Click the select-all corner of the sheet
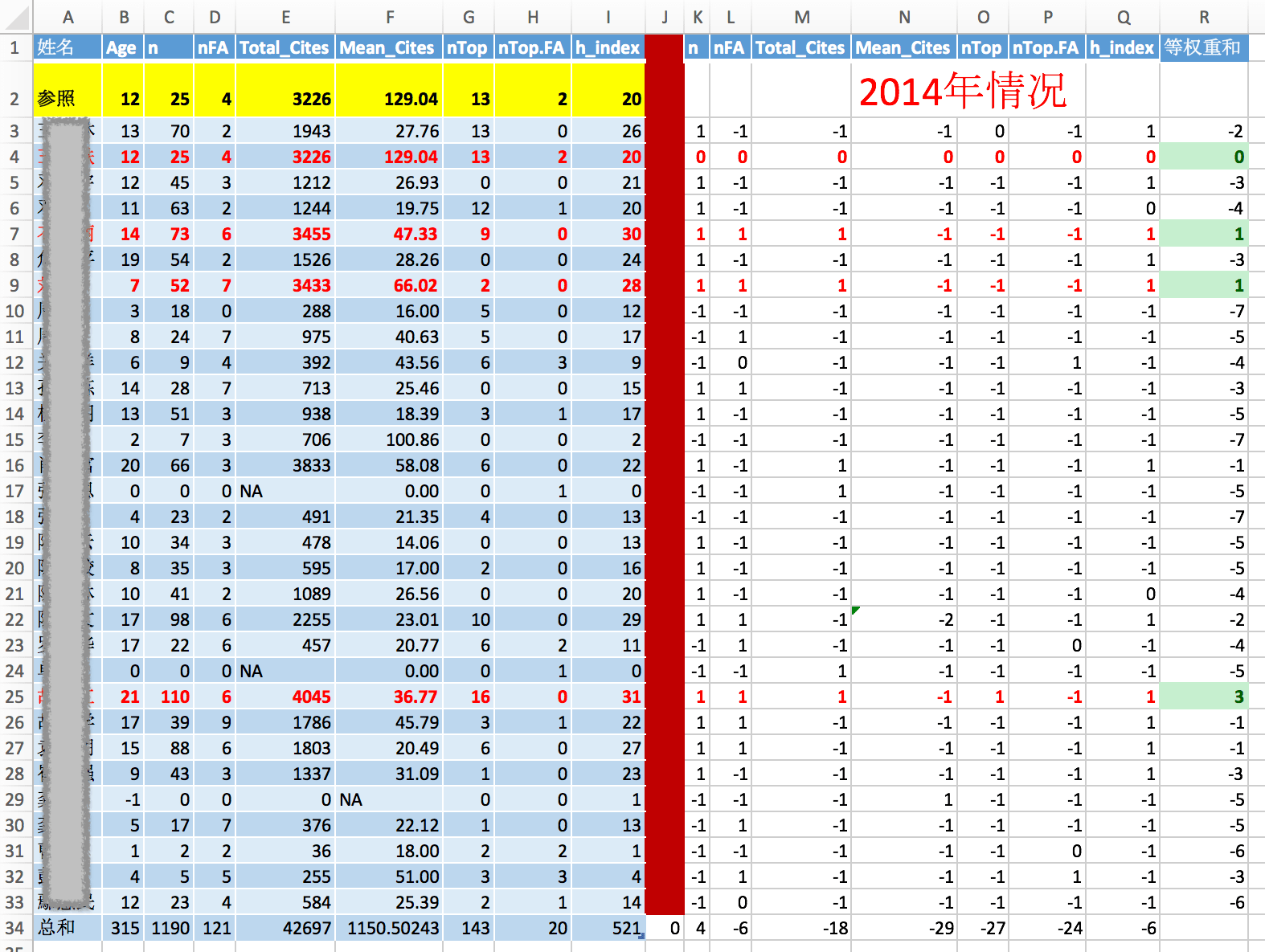Screen dimensions: 1265x952 [15, 17]
